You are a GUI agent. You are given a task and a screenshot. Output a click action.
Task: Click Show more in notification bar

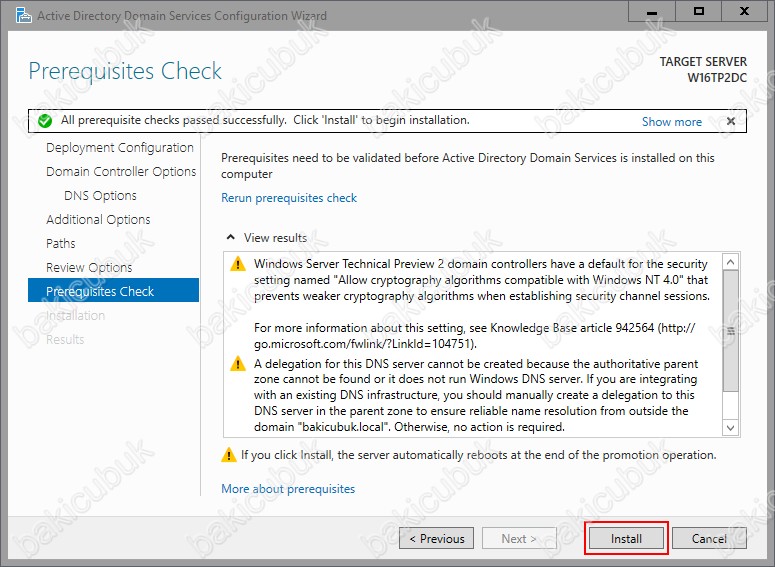click(671, 121)
